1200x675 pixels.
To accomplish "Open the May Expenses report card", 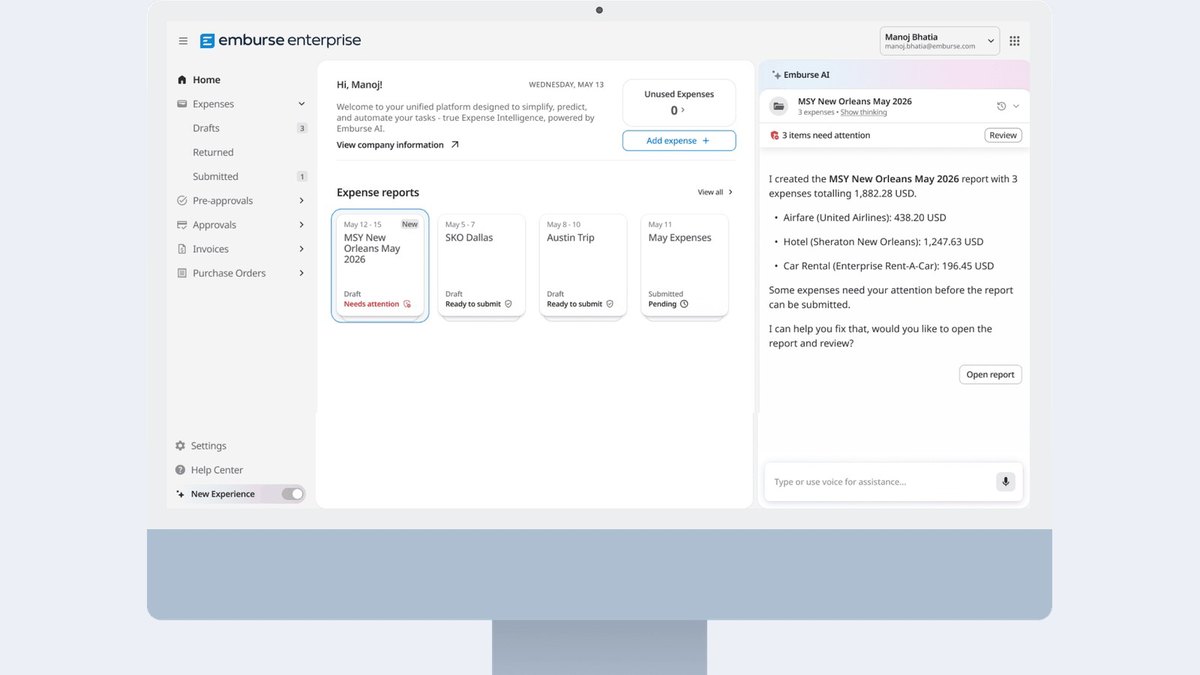I will point(684,265).
